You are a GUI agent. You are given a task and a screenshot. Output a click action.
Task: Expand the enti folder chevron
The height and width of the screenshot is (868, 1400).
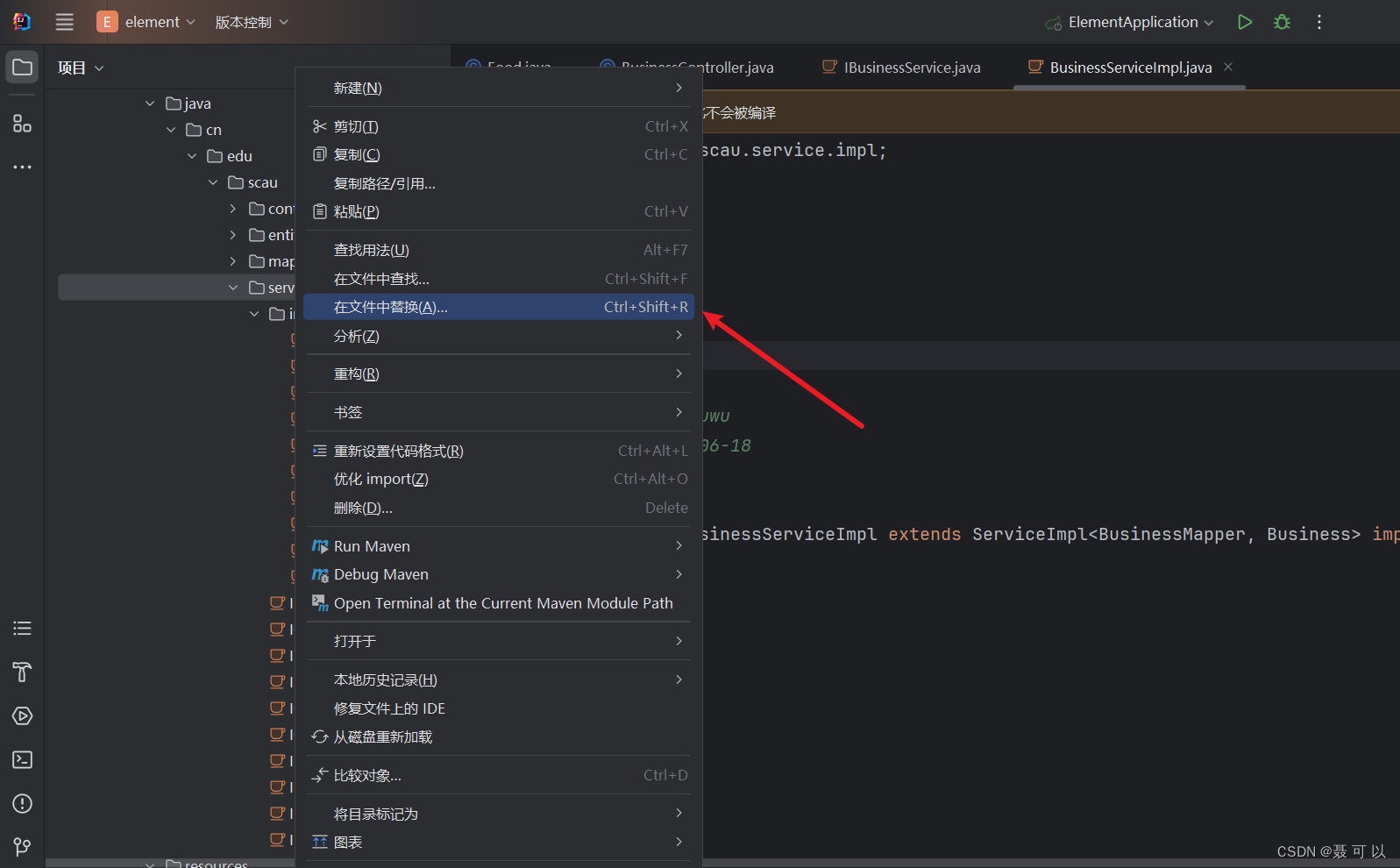coord(233,235)
